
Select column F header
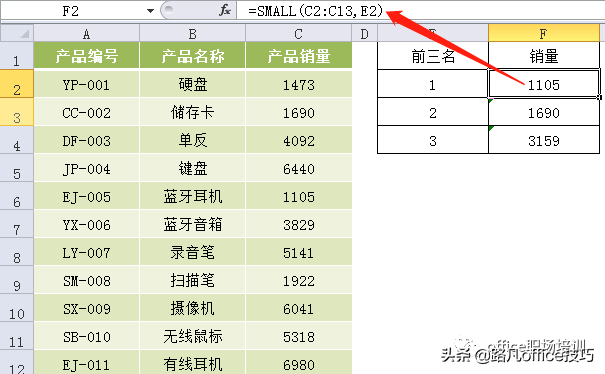coord(544,34)
